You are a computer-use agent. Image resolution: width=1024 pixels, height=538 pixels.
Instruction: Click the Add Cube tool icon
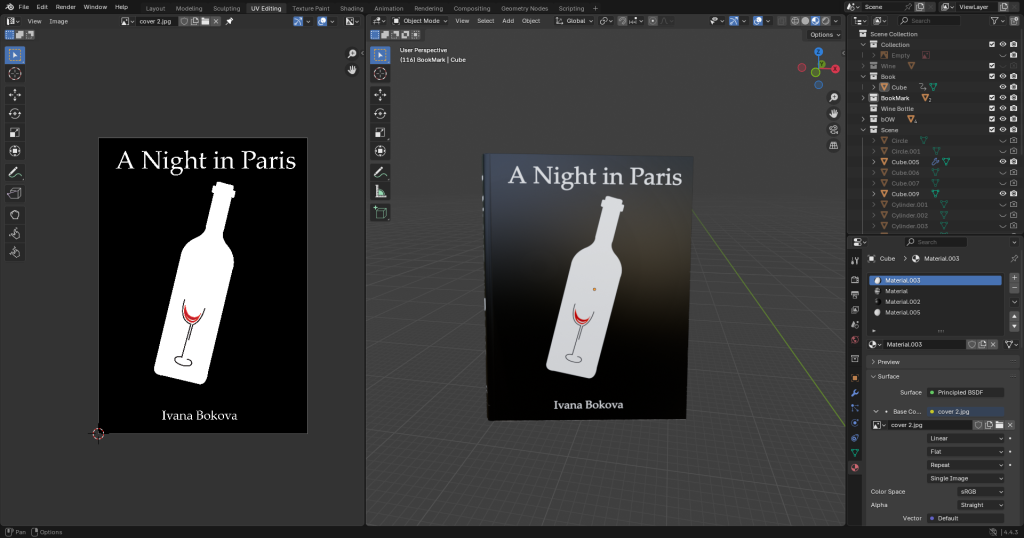pos(380,212)
